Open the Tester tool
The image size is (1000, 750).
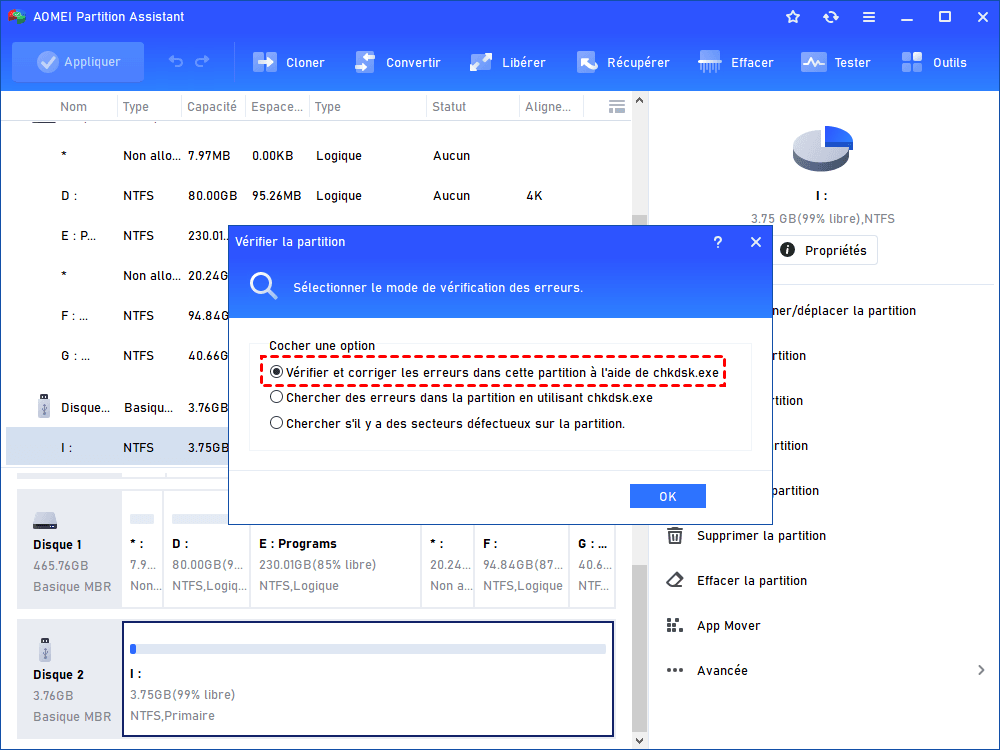pyautogui.click(x=835, y=62)
